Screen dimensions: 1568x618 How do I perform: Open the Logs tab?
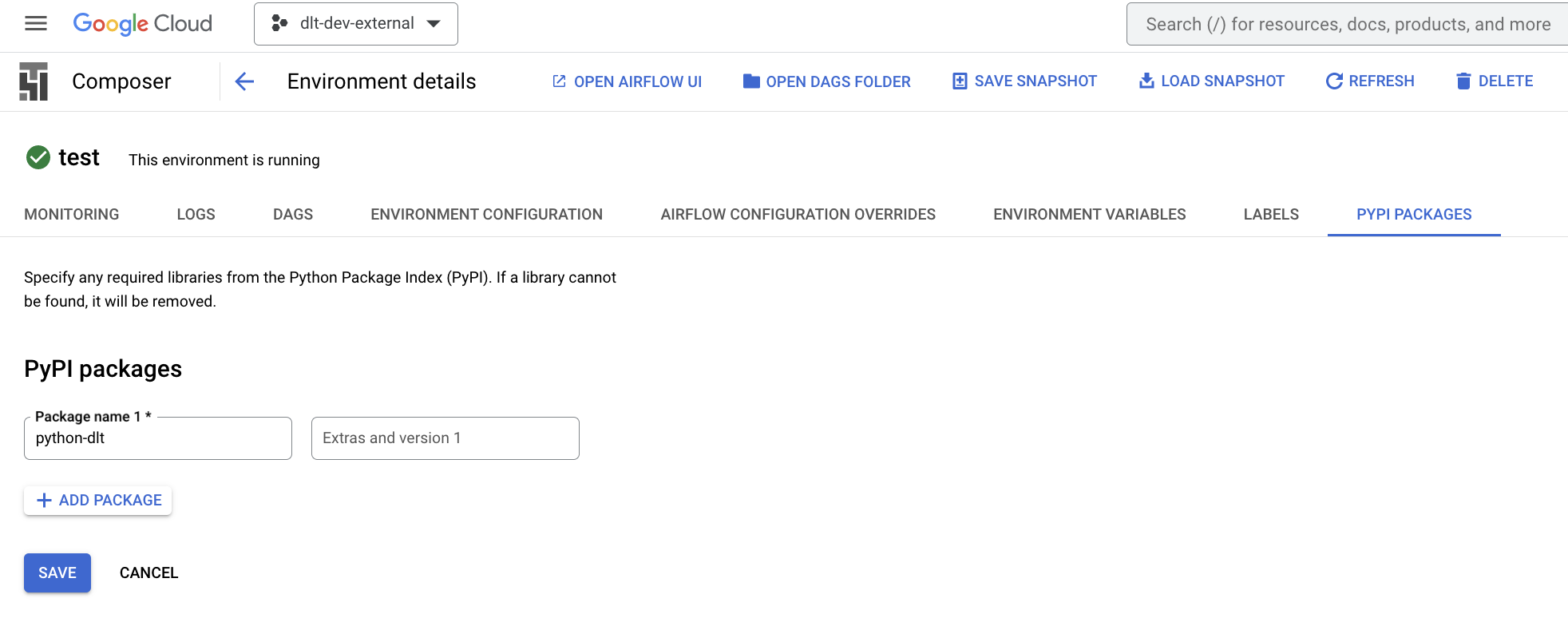click(x=196, y=214)
